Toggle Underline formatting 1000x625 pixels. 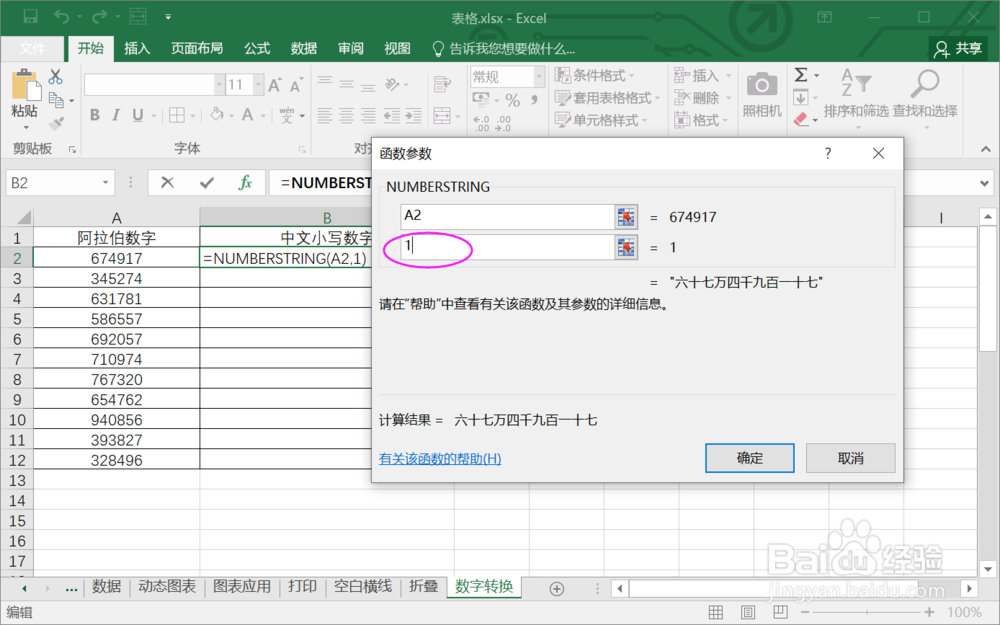pos(138,115)
